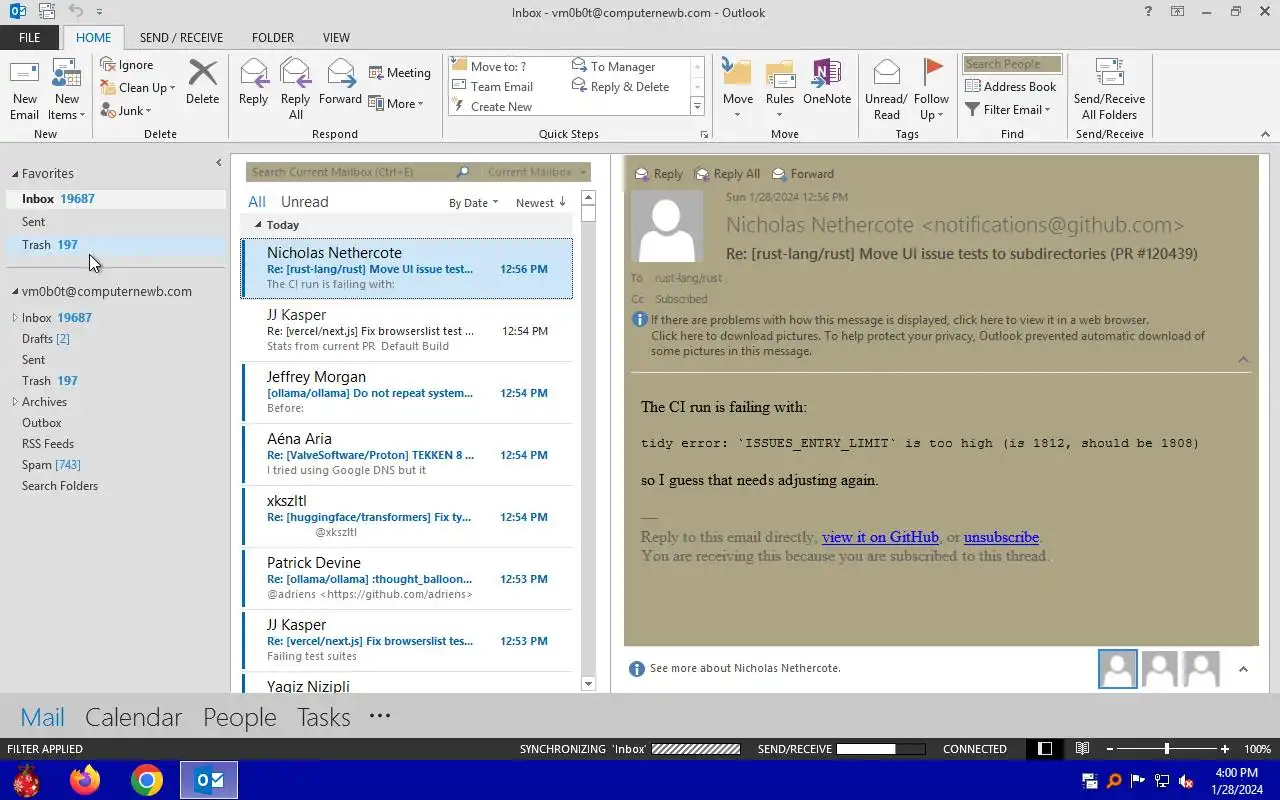Show All messages filter
Screen dimensions: 1280x800
click(x=257, y=202)
